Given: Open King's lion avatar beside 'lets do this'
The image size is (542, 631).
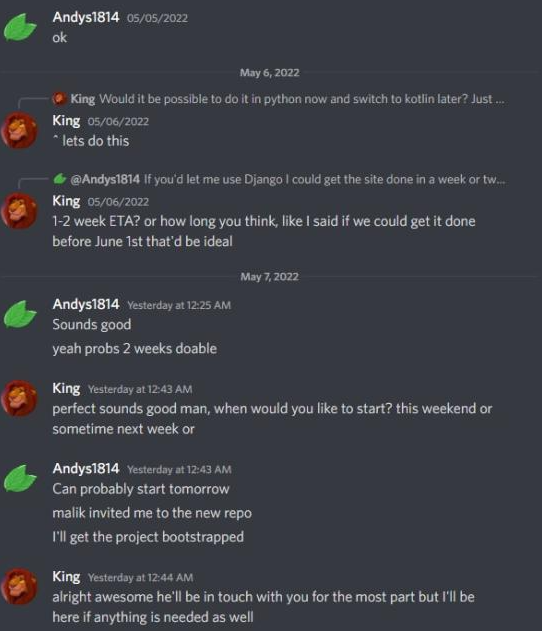Looking at the screenshot, I should tap(19, 130).
